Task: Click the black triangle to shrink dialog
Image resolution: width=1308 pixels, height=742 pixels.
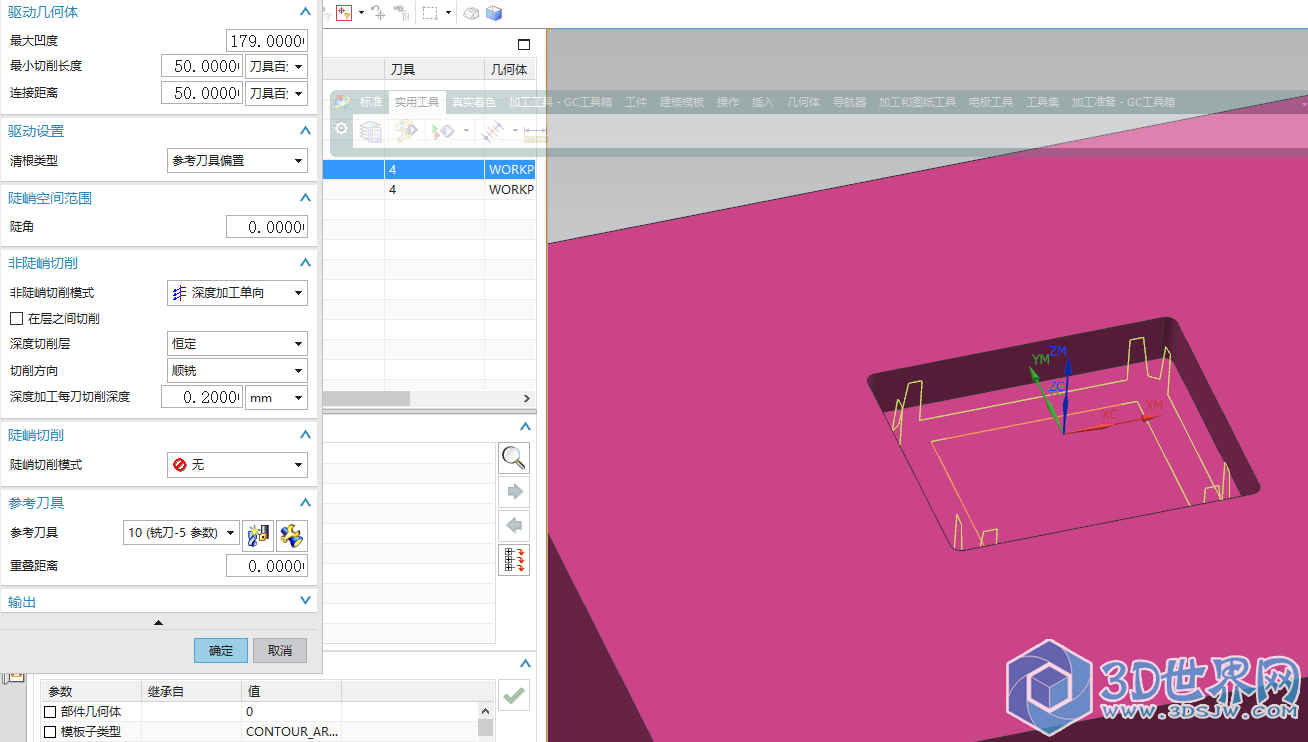Action: tap(158, 622)
